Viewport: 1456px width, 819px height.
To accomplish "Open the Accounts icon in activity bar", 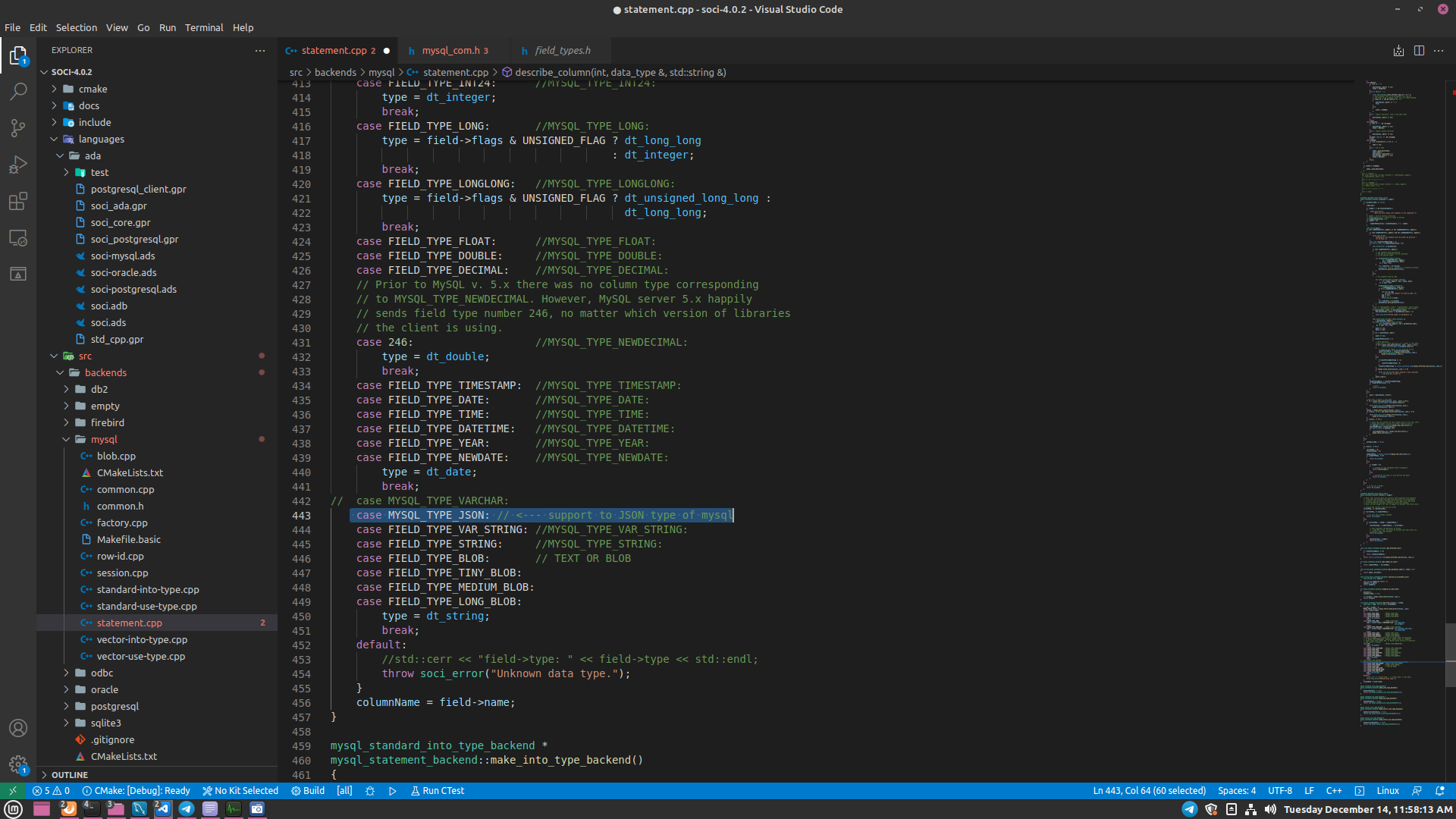I will 18,728.
